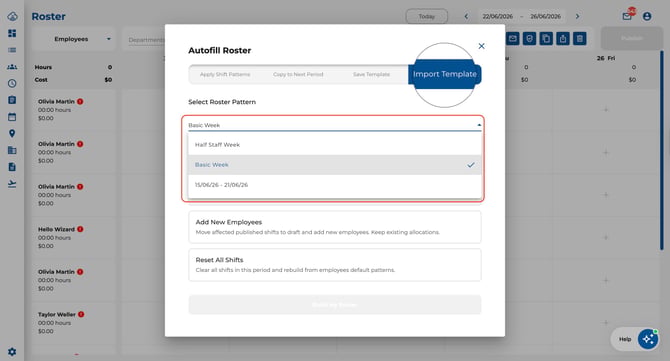
Task: Switch to the Import Template tab
Action: click(x=445, y=74)
